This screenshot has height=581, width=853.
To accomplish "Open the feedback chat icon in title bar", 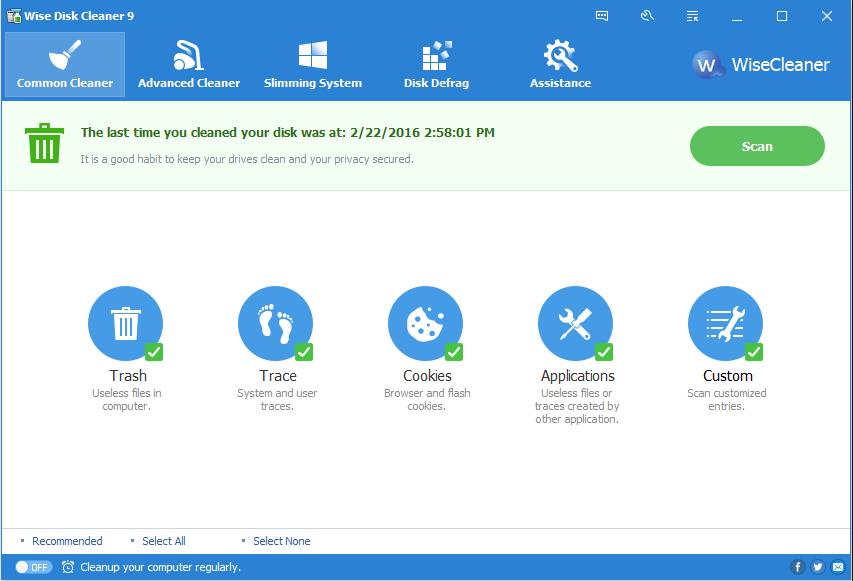I will coord(602,16).
